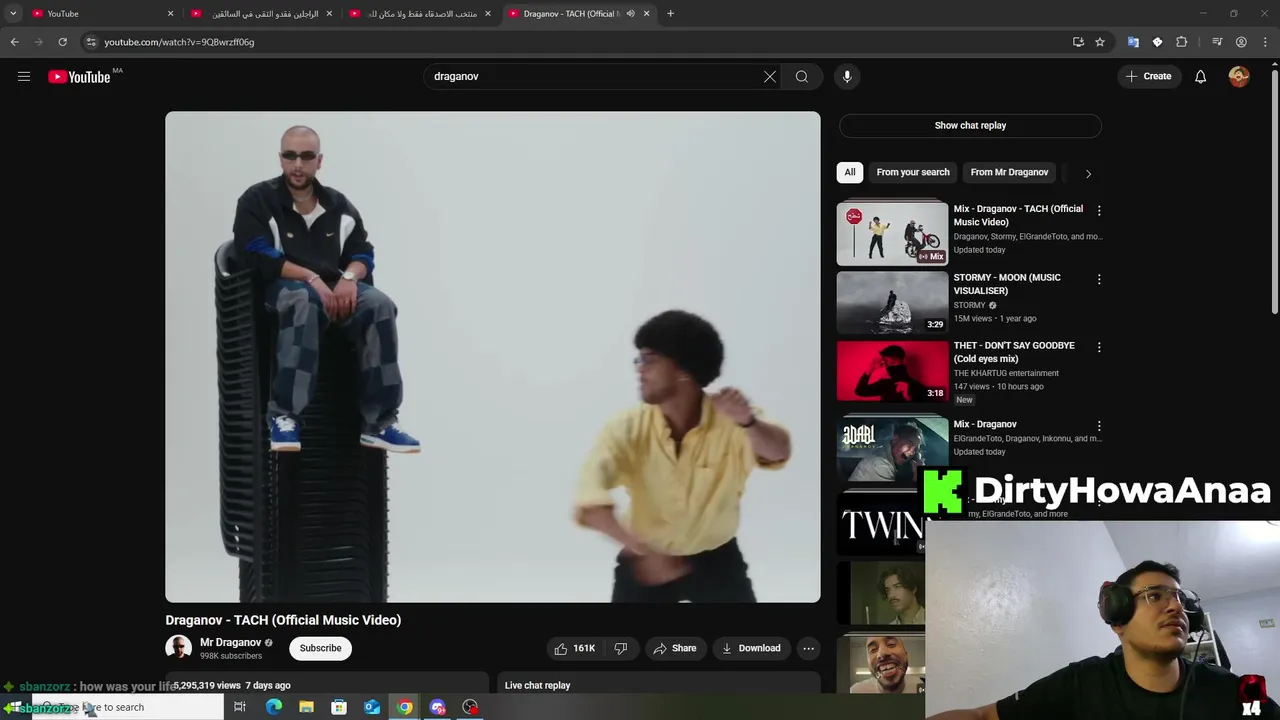Clear the draganov search query

[770, 76]
